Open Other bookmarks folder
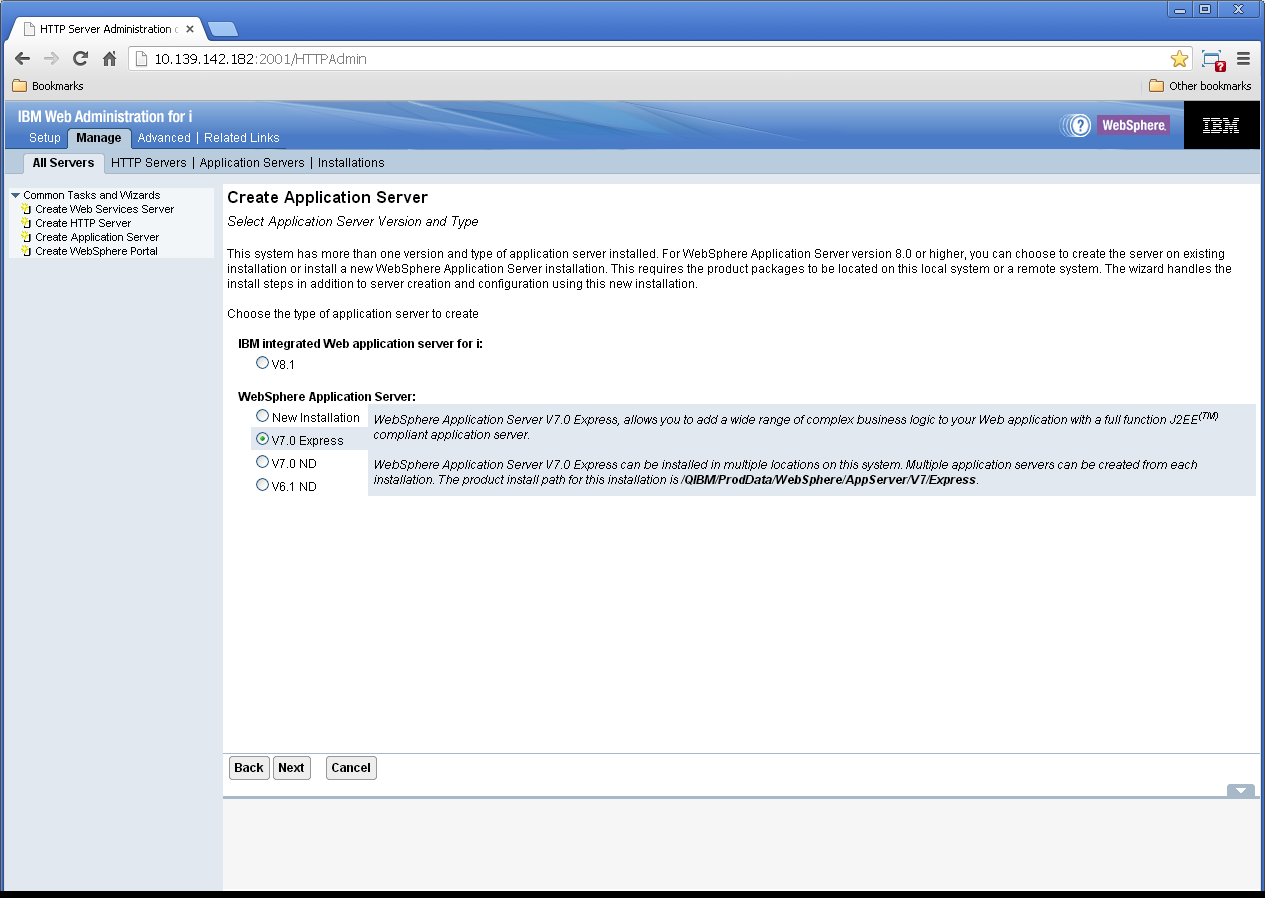 [1200, 86]
